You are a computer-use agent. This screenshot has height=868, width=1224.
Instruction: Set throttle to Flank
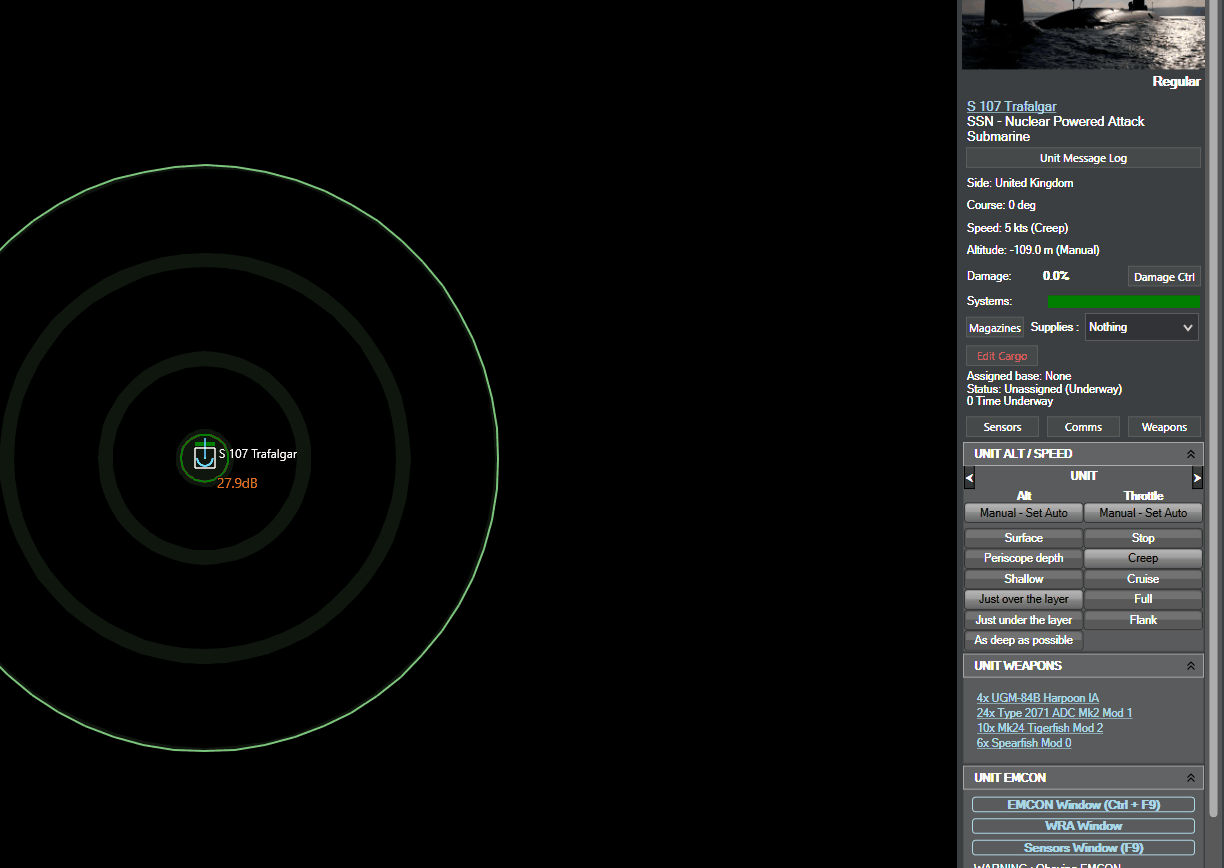tap(1143, 620)
